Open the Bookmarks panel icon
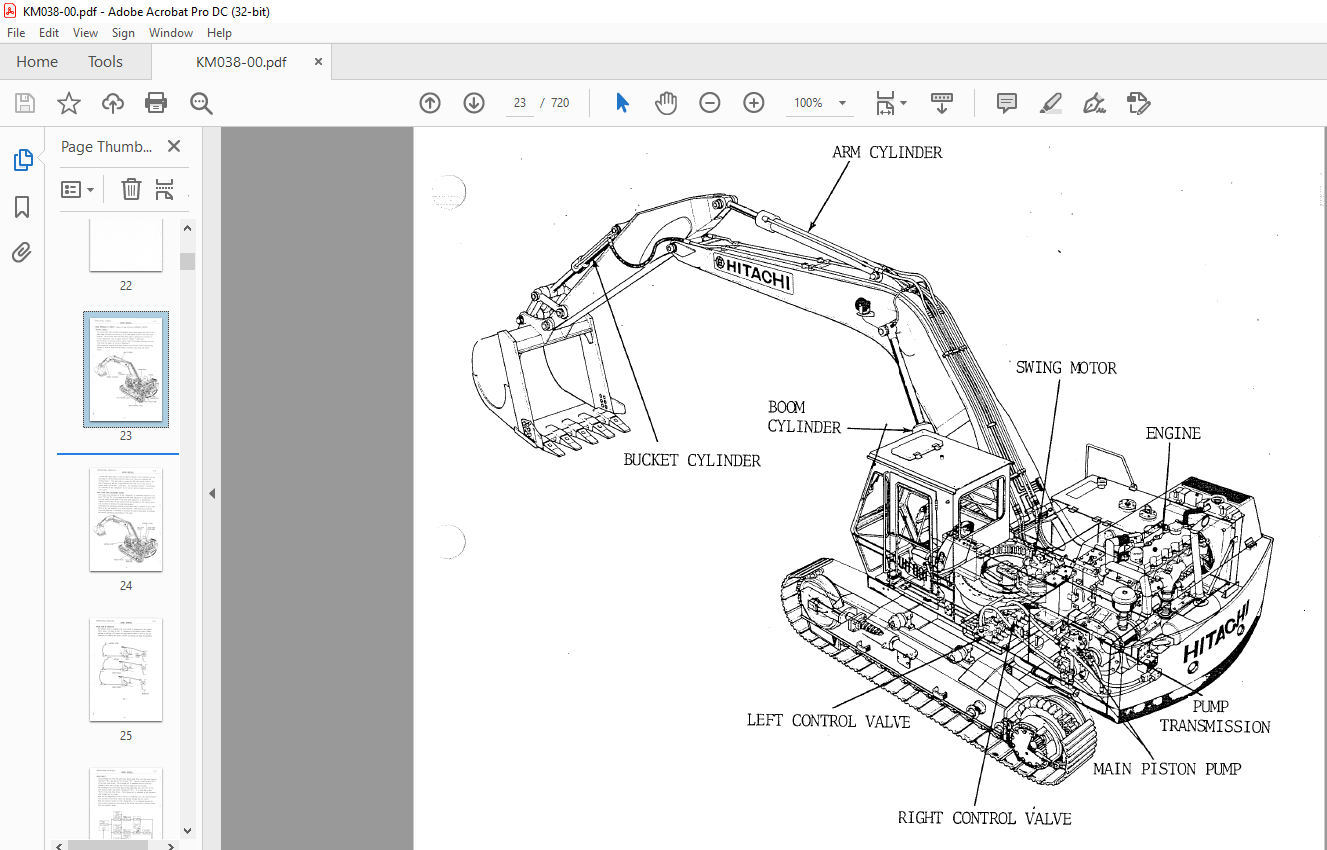This screenshot has width=1327, height=850. click(x=22, y=207)
